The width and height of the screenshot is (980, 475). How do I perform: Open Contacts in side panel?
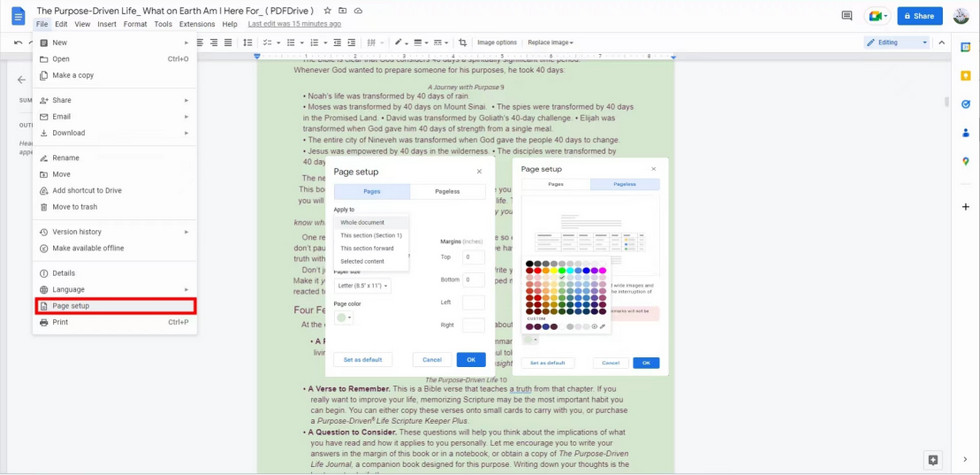click(966, 132)
